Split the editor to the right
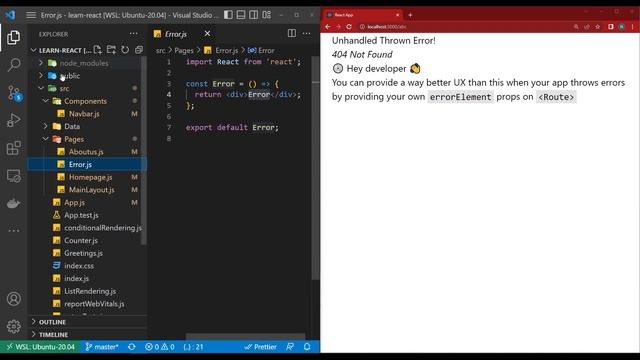640x360 pixels. pyautogui.click(x=291, y=33)
